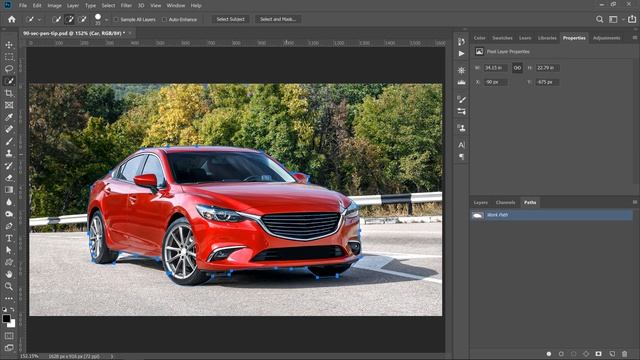Expand the Edit Toolbar three-dots button
Viewport: 640px width, 360px height.
pyautogui.click(x=9, y=298)
